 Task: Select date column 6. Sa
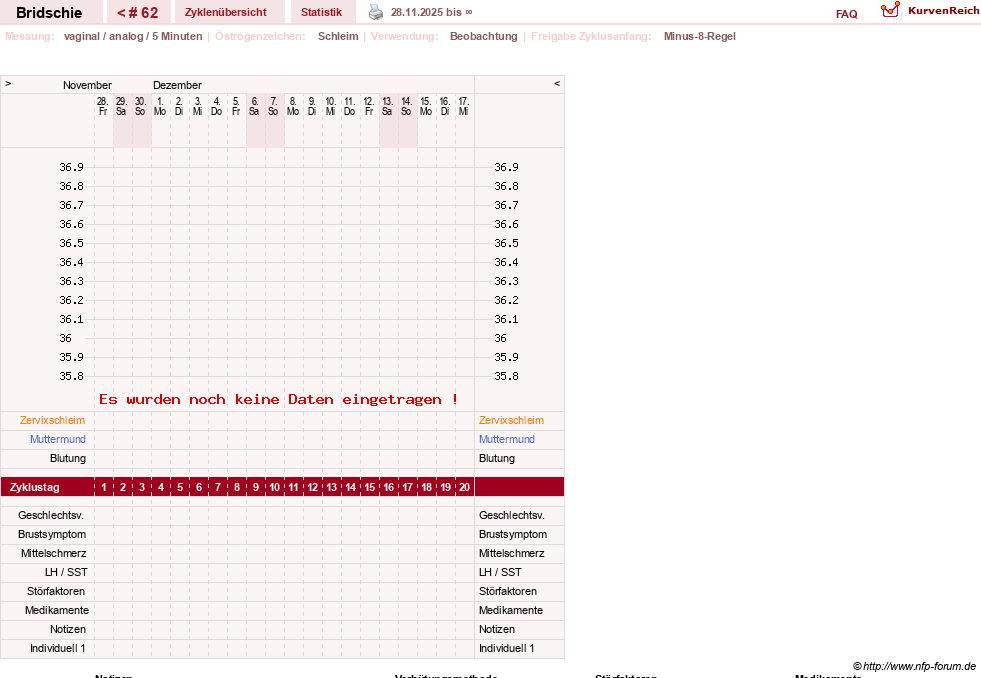pyautogui.click(x=255, y=106)
